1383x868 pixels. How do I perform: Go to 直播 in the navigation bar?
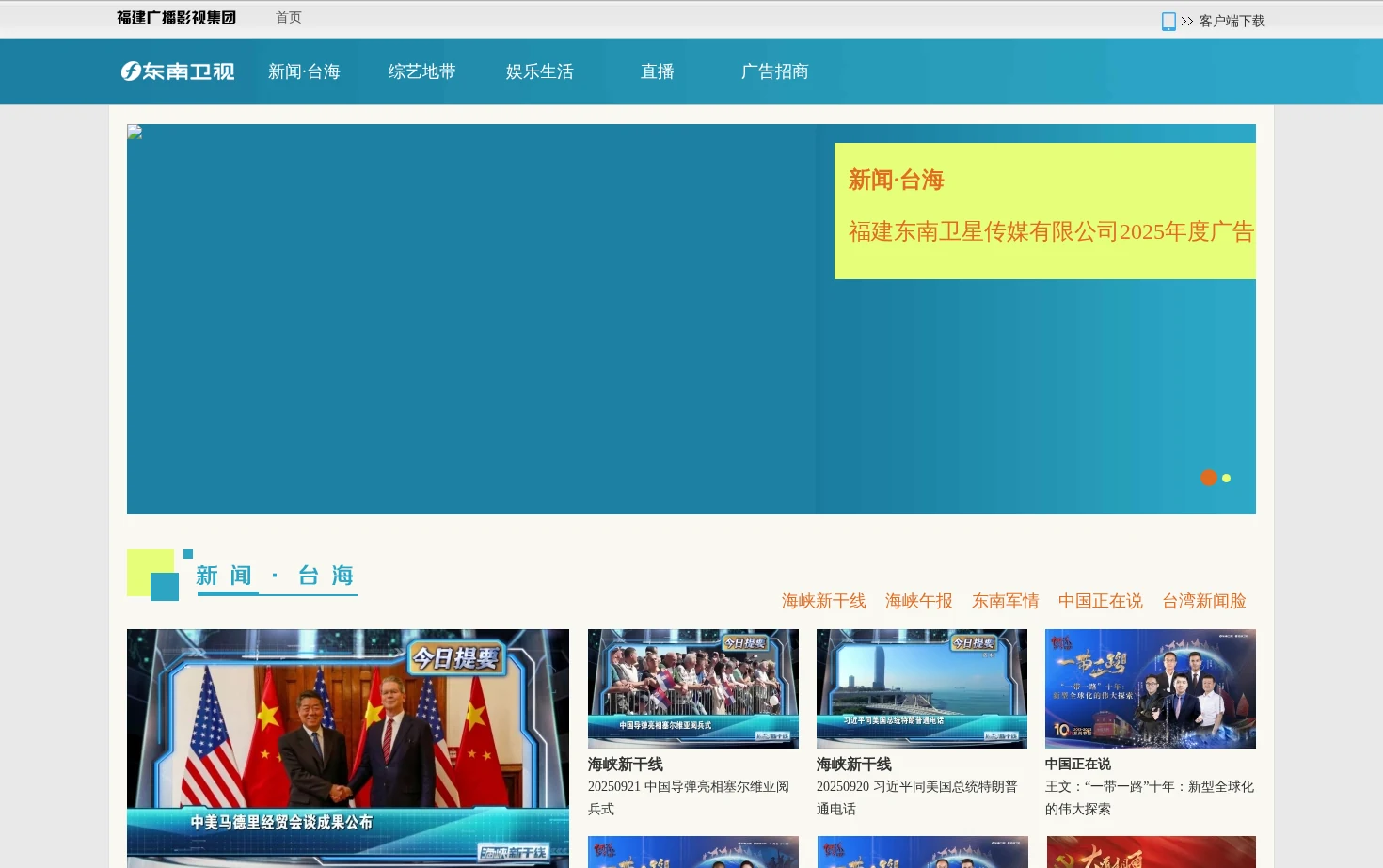(657, 71)
